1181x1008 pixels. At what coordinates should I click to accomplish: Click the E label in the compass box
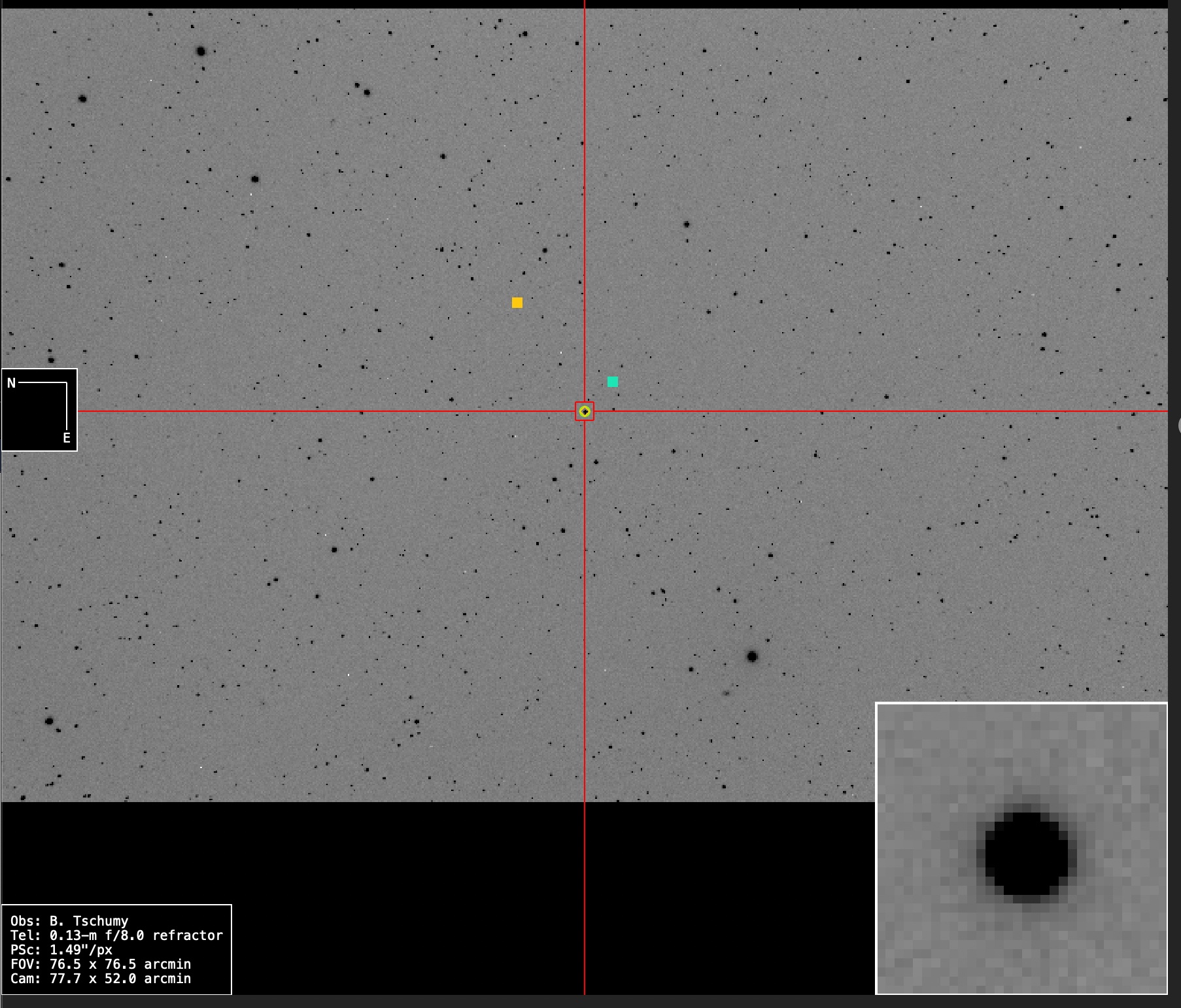[x=66, y=438]
